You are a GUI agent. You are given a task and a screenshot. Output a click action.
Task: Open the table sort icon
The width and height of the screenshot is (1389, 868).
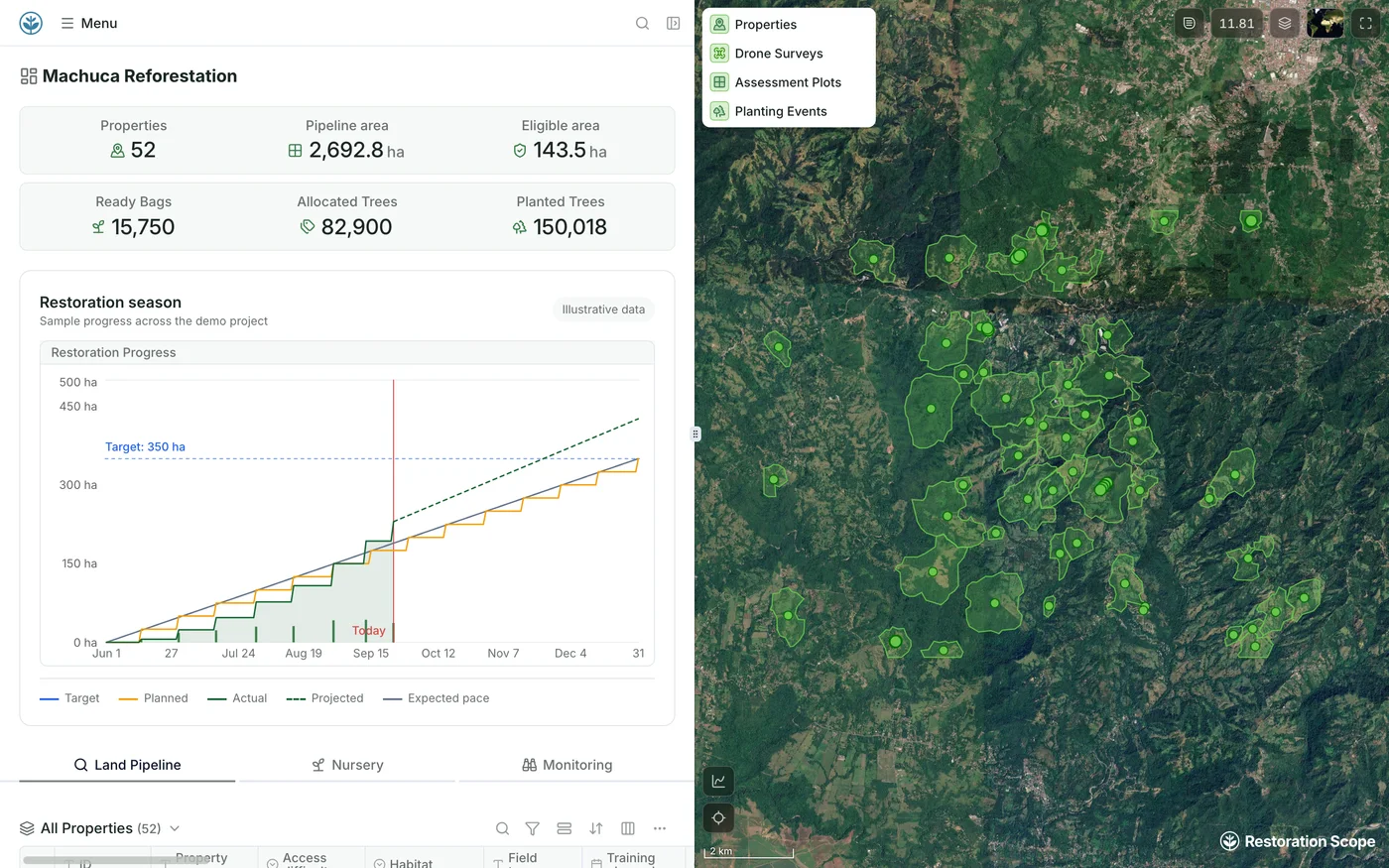596,828
